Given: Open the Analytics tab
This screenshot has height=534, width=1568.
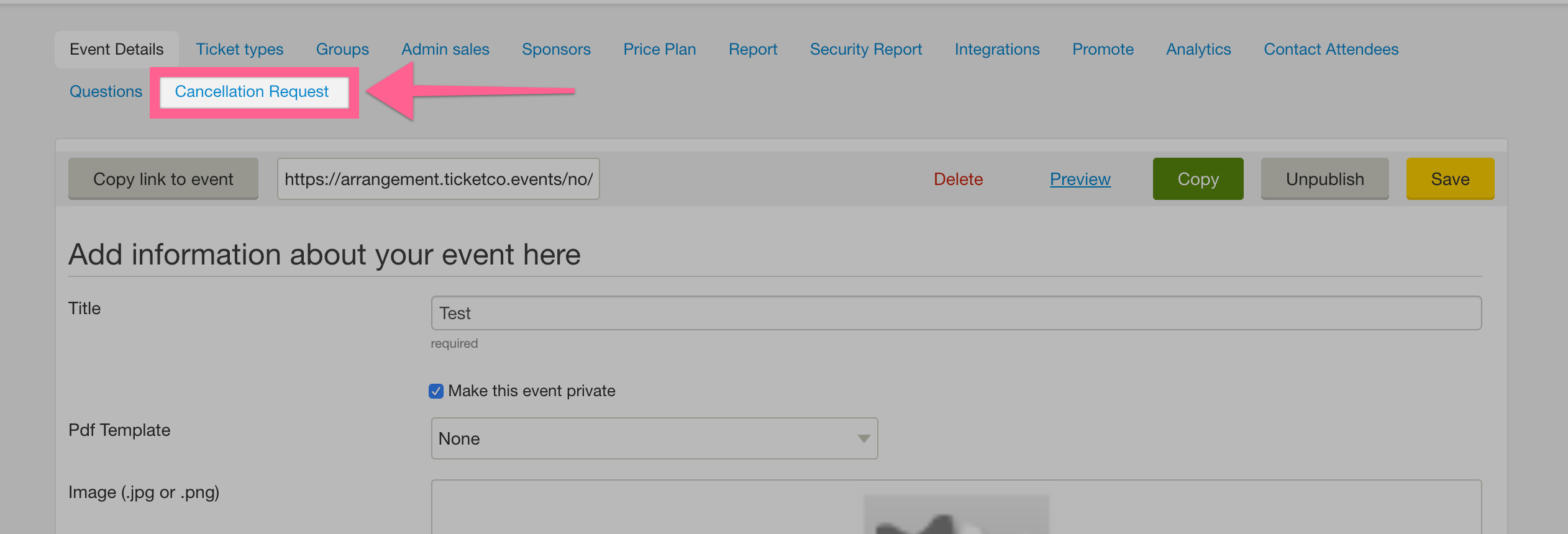Looking at the screenshot, I should pyautogui.click(x=1198, y=49).
